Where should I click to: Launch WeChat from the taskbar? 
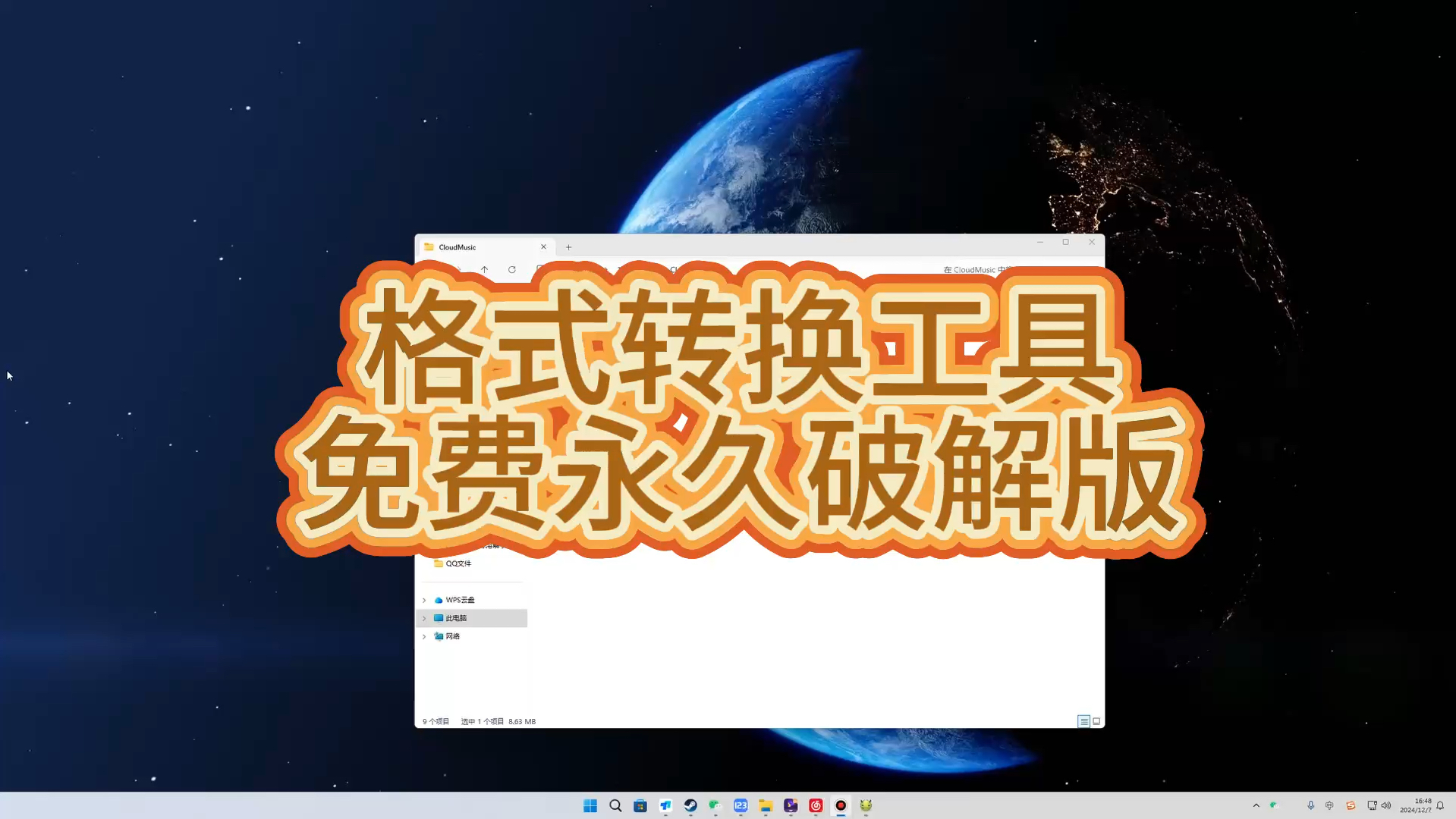point(715,805)
